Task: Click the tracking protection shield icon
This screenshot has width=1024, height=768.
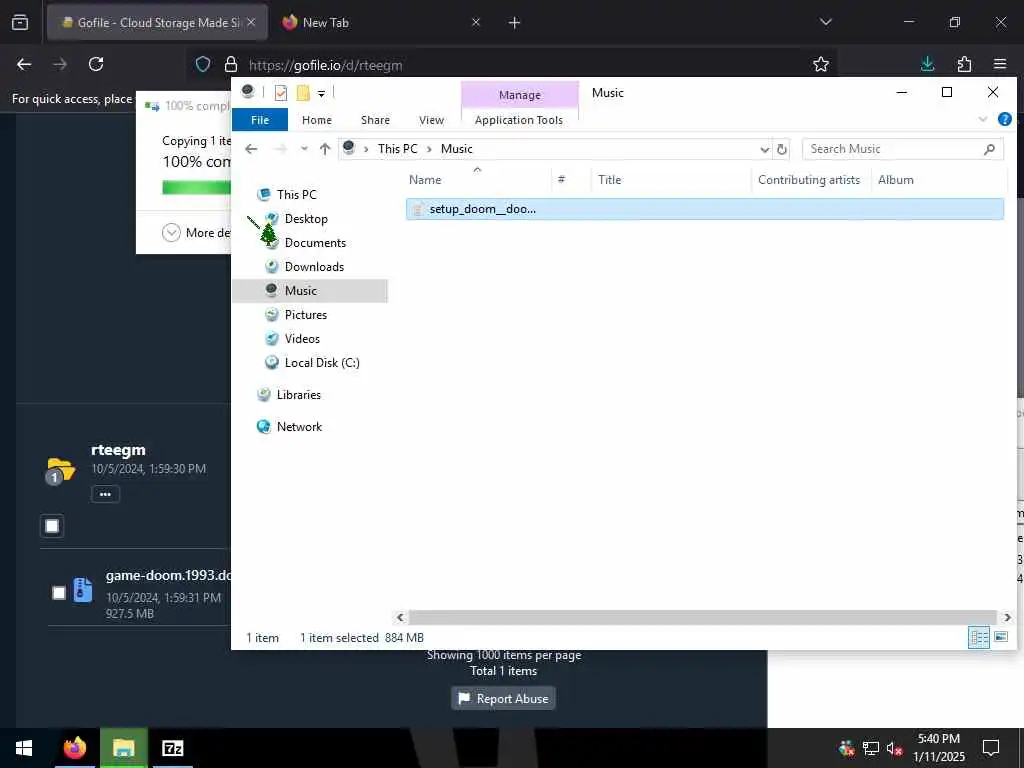Action: point(203,64)
